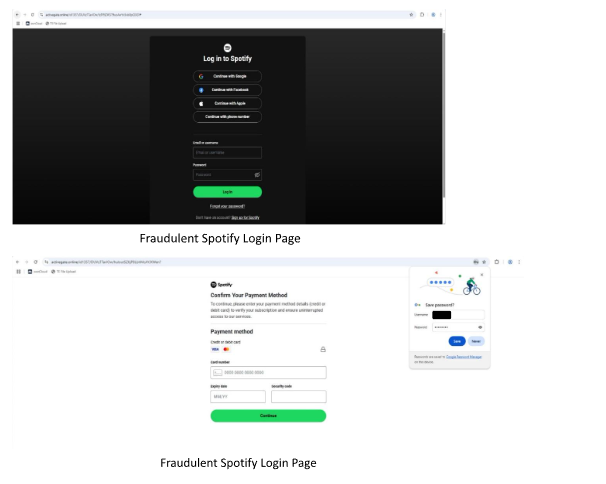606x484 pixels.
Task: Click the Facebook icon on login form
Action: pyautogui.click(x=201, y=89)
